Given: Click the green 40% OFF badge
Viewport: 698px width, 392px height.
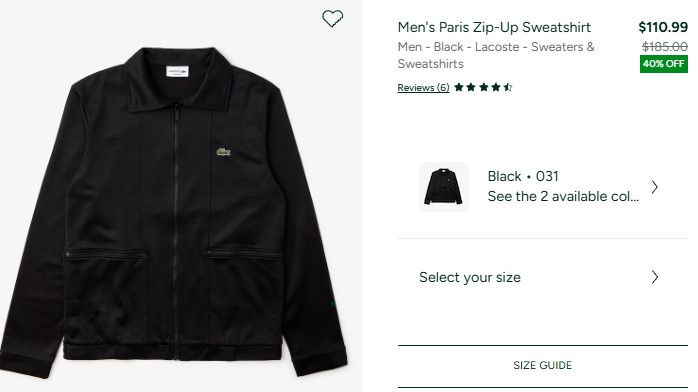Looking at the screenshot, I should 664,64.
